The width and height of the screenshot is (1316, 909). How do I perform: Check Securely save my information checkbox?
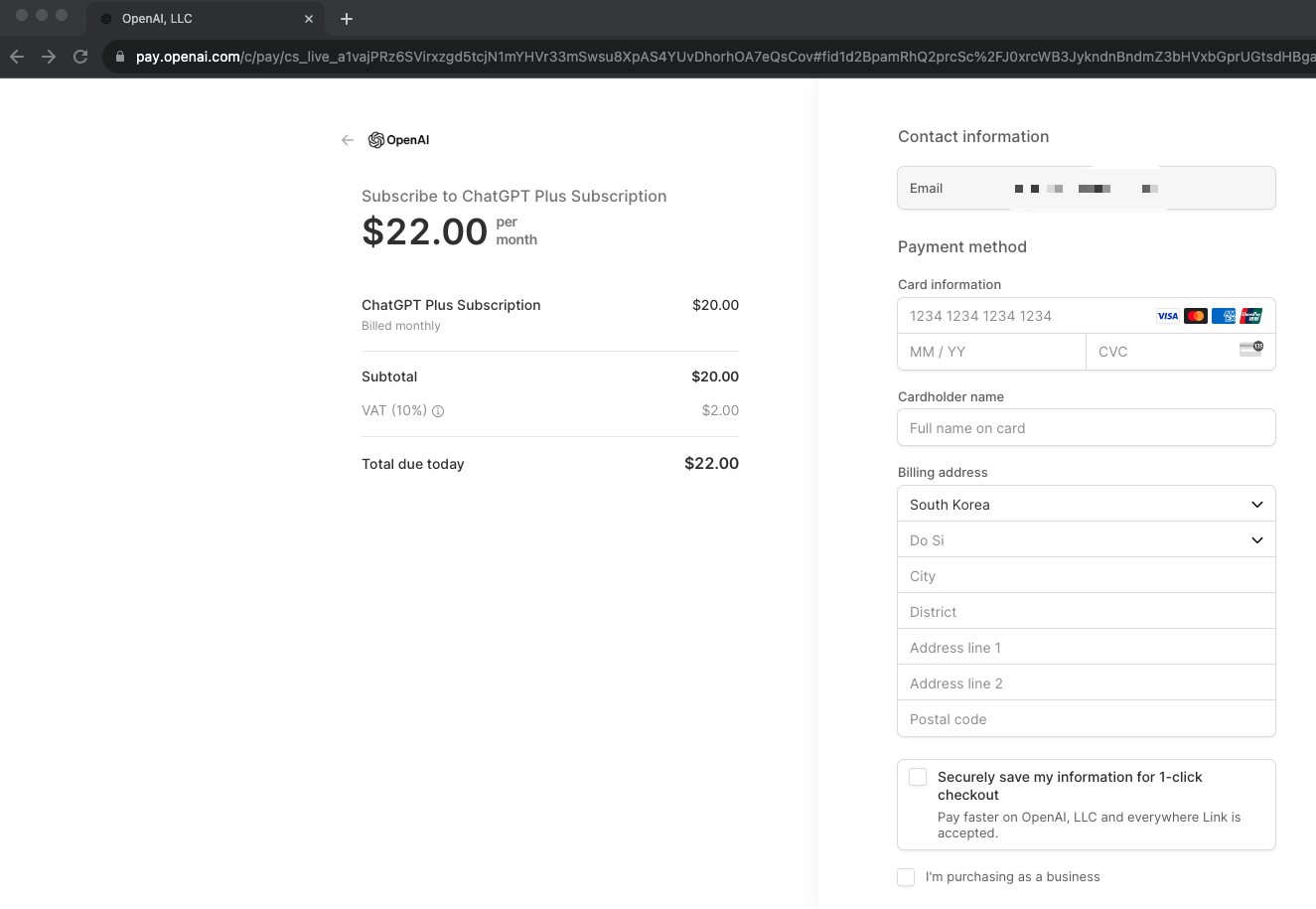(x=918, y=777)
